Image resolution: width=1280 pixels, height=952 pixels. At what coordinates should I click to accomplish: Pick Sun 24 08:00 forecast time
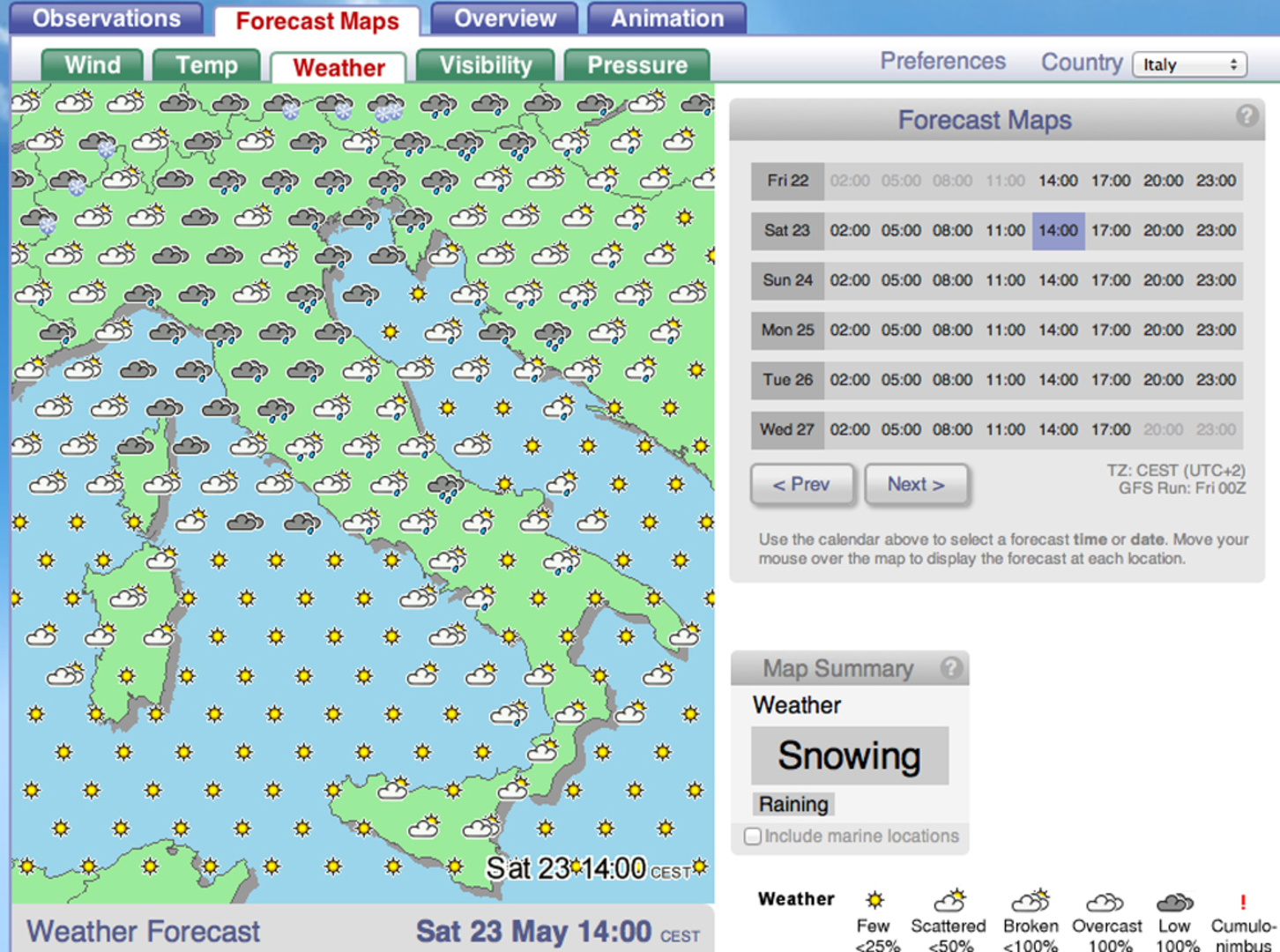(953, 280)
